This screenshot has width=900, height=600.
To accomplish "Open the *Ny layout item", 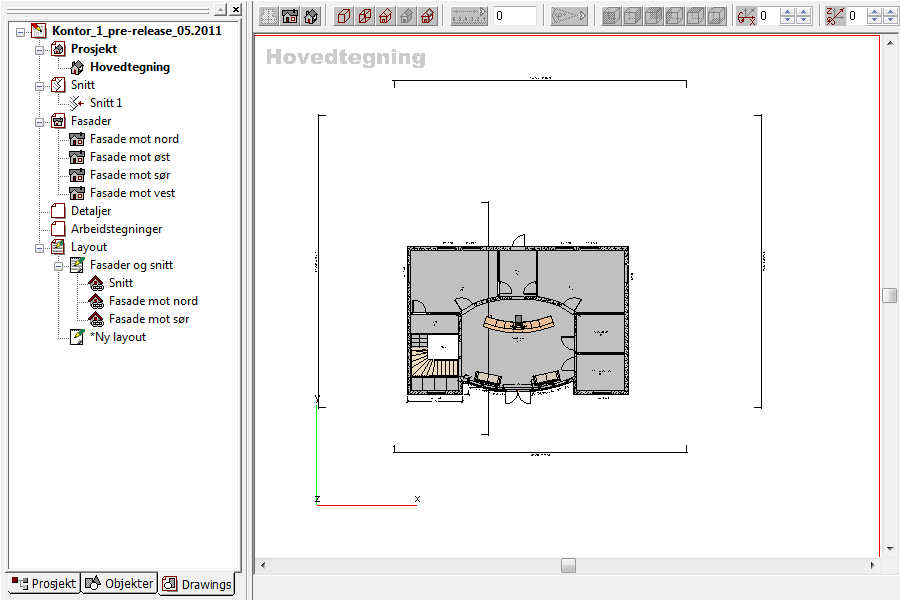I will (x=118, y=337).
